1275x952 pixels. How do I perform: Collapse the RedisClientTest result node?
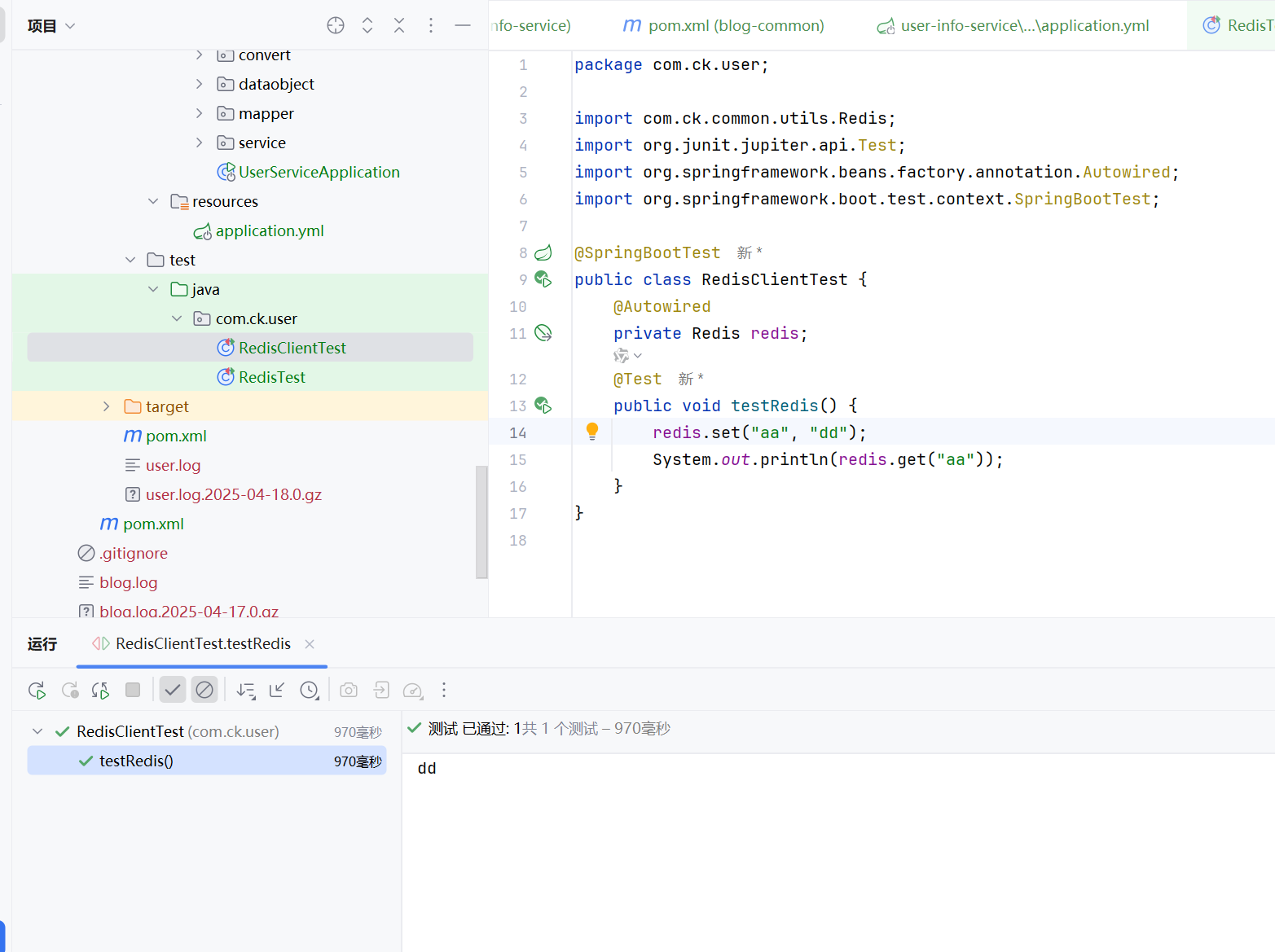[37, 731]
